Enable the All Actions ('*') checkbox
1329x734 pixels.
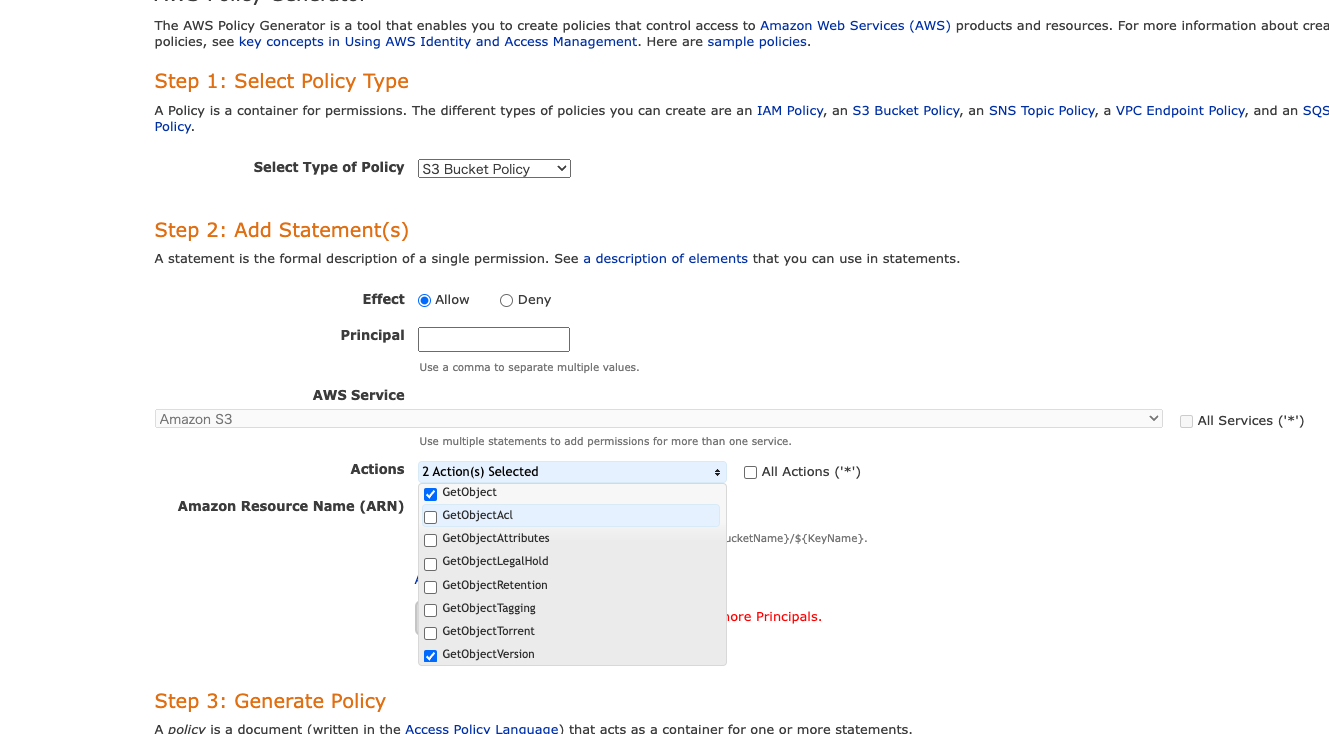coord(750,472)
